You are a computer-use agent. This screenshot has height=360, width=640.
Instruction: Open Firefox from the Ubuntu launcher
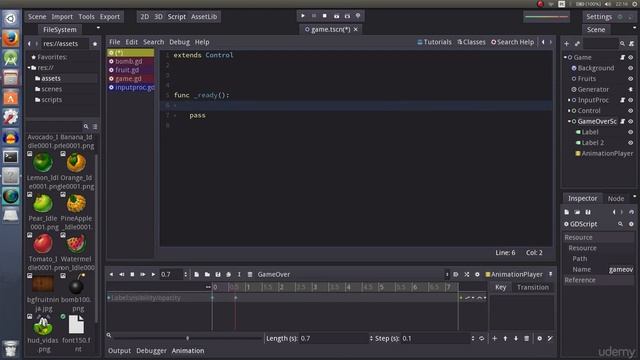[11, 39]
